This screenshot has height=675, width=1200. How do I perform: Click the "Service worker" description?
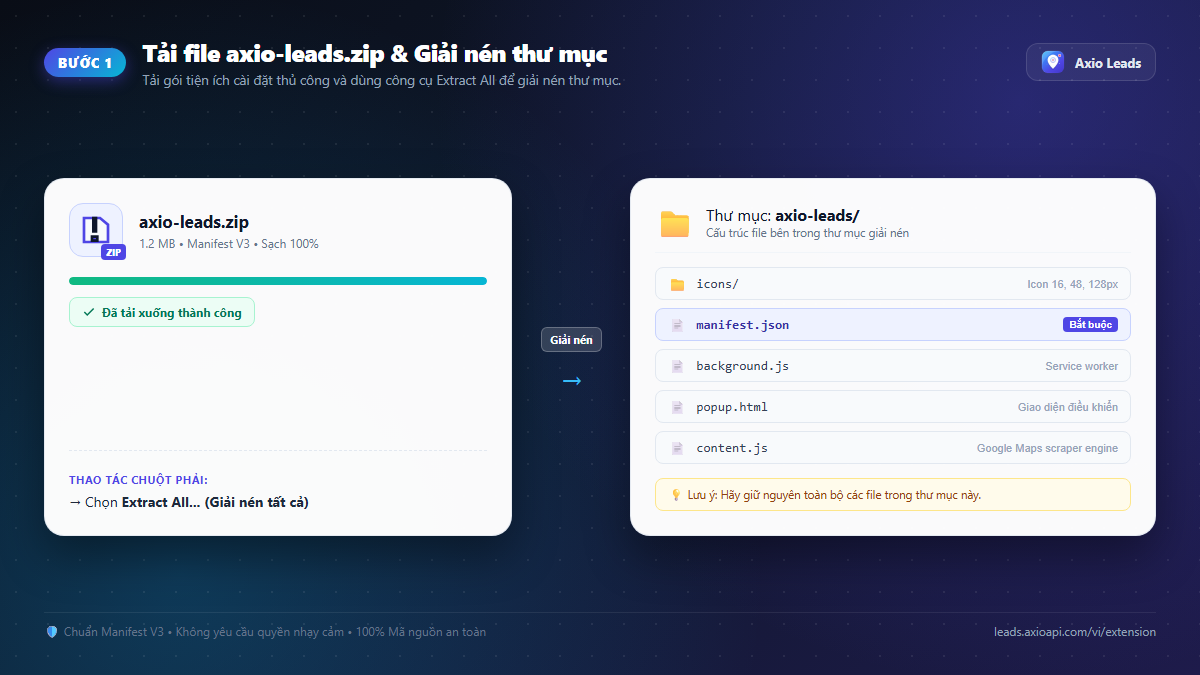click(1082, 366)
